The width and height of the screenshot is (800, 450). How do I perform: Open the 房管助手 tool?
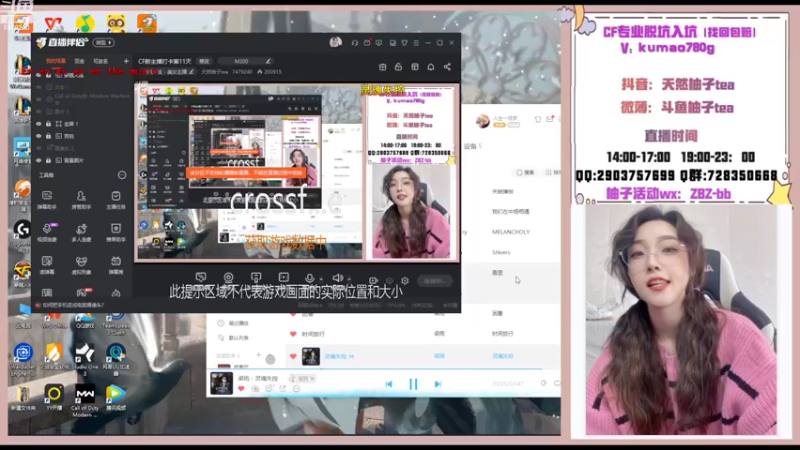(x=81, y=199)
